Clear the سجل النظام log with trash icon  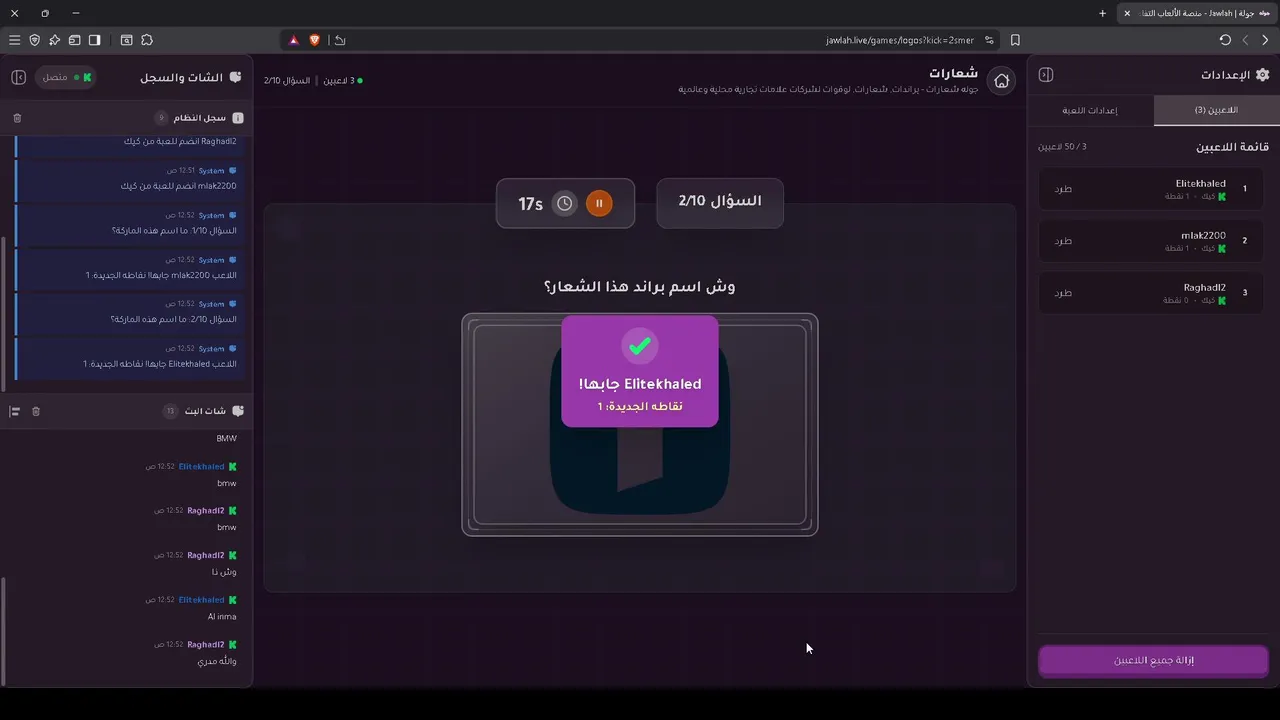tap(17, 118)
